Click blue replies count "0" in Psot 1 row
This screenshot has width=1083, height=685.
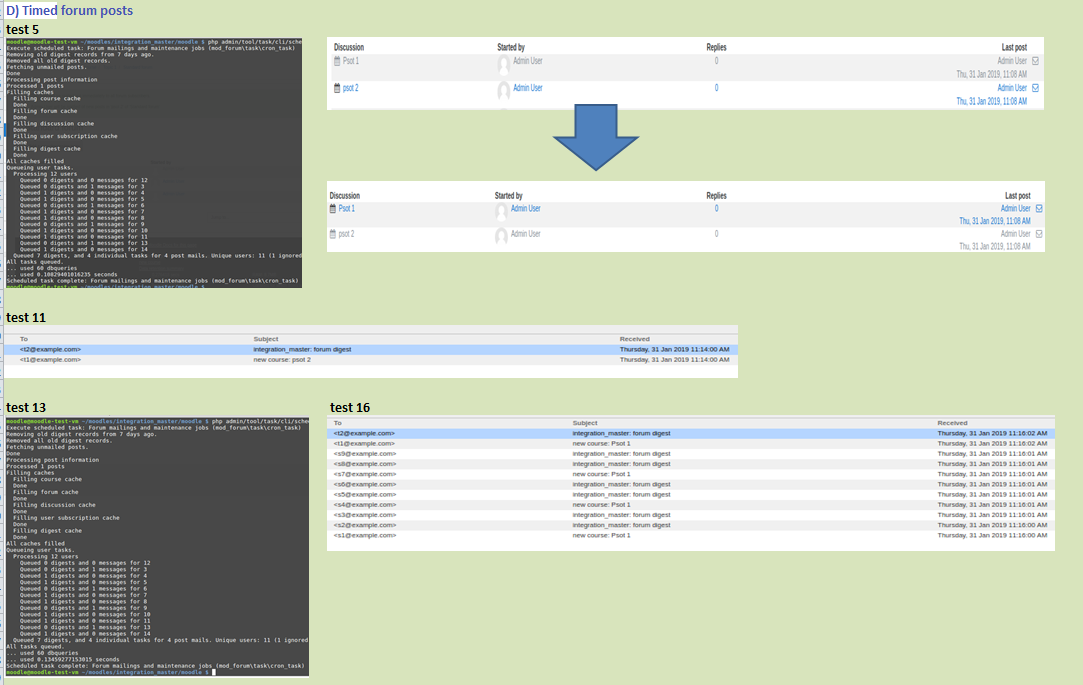(x=716, y=208)
